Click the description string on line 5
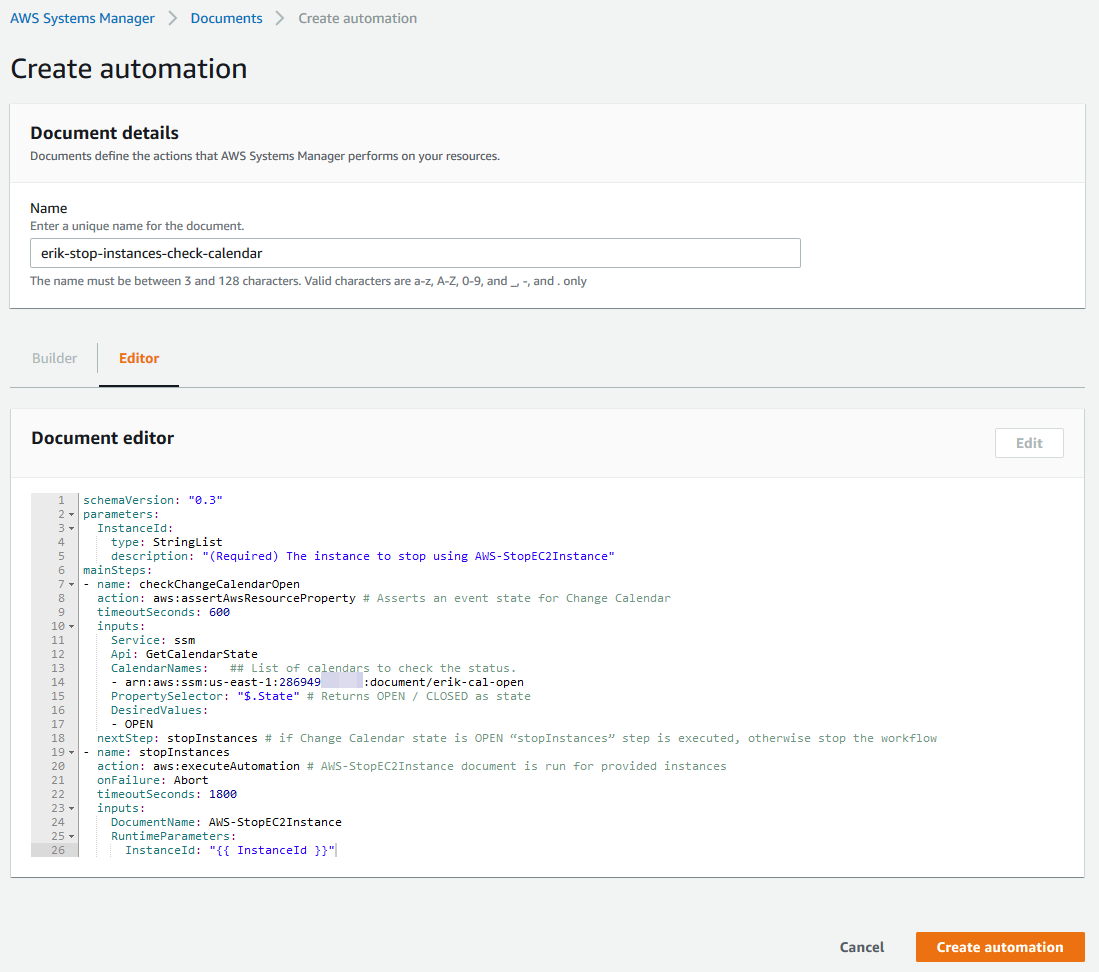The width and height of the screenshot is (1099, 972). 409,556
